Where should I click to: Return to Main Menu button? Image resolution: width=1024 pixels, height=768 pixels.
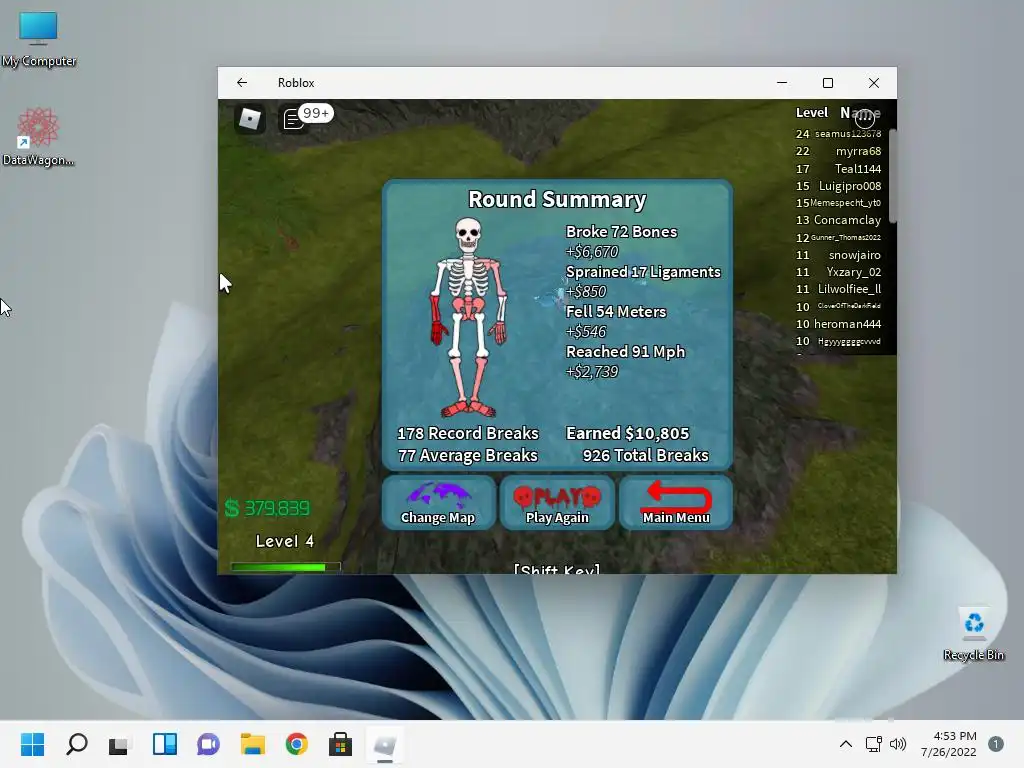(x=676, y=502)
